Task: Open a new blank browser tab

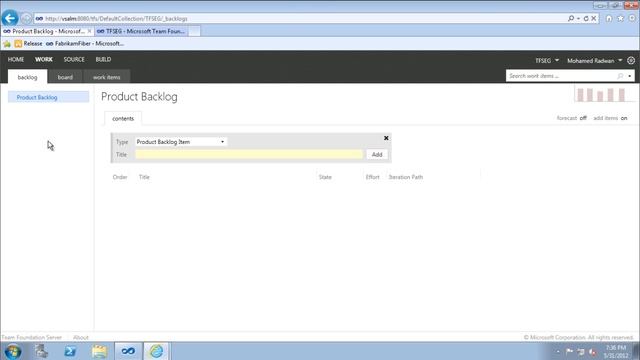Action: tap(194, 31)
